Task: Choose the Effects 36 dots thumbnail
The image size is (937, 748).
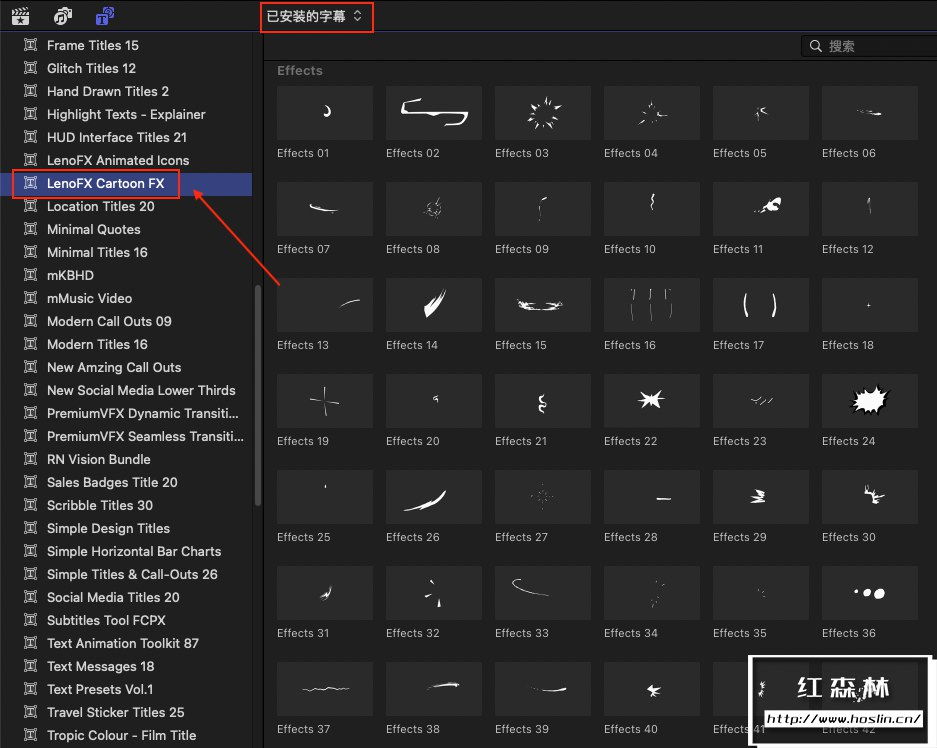Action: (869, 593)
